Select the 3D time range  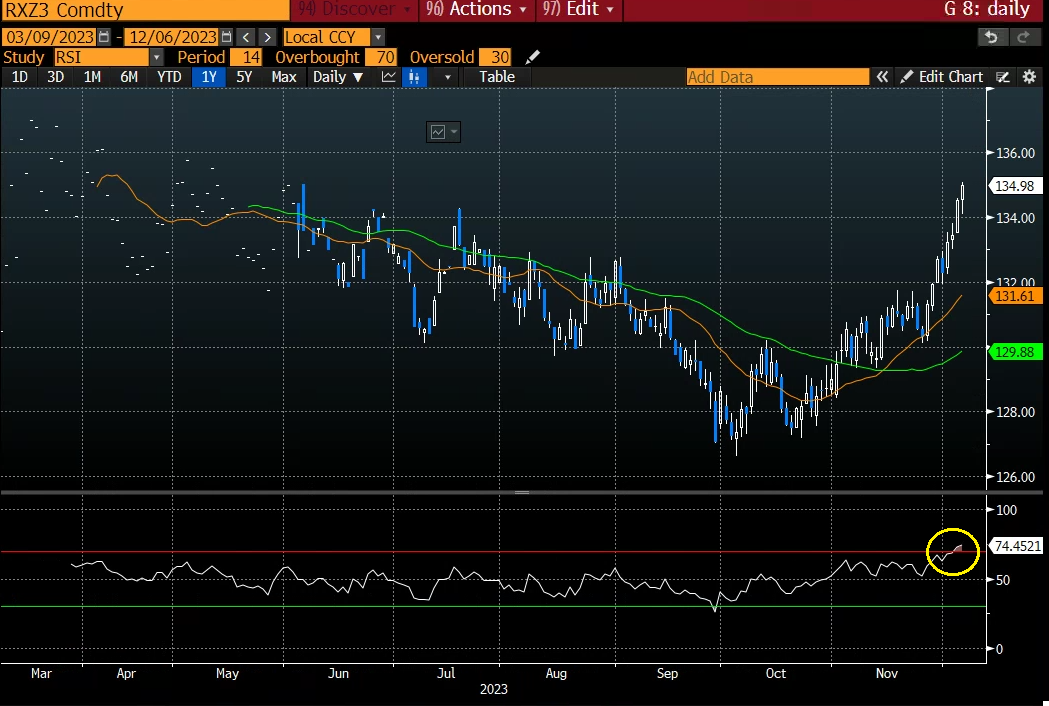pyautogui.click(x=56, y=77)
